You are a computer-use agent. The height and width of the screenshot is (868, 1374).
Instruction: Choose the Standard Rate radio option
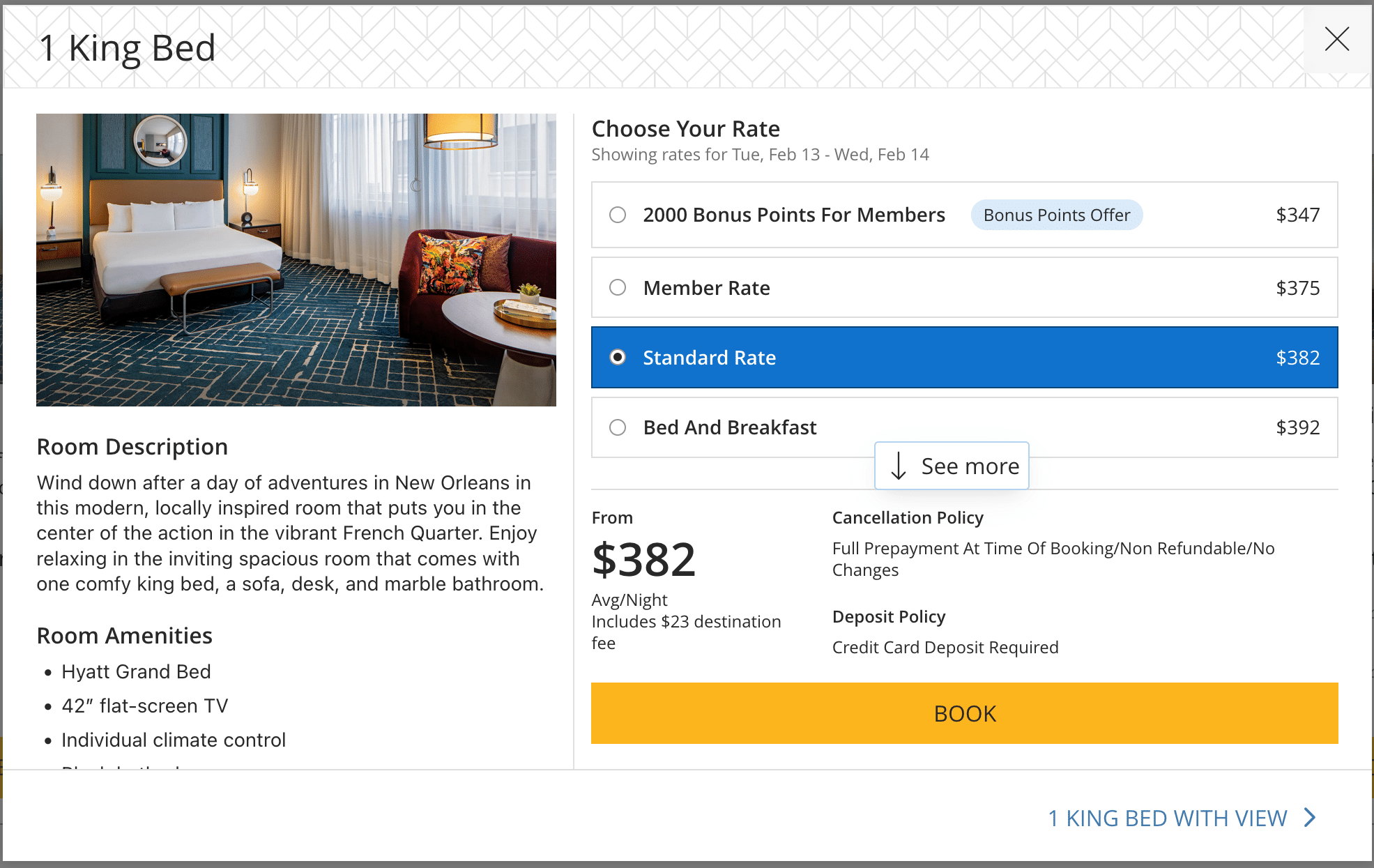click(618, 357)
